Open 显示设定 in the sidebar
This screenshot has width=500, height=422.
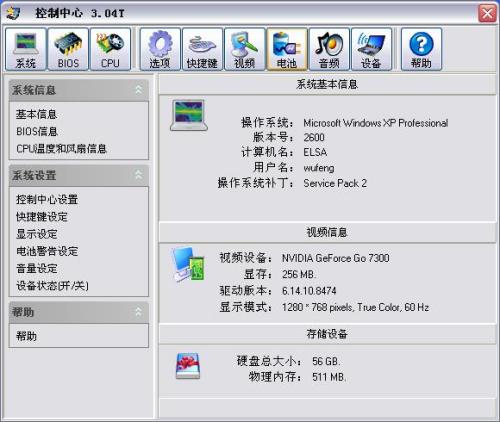coord(36,234)
